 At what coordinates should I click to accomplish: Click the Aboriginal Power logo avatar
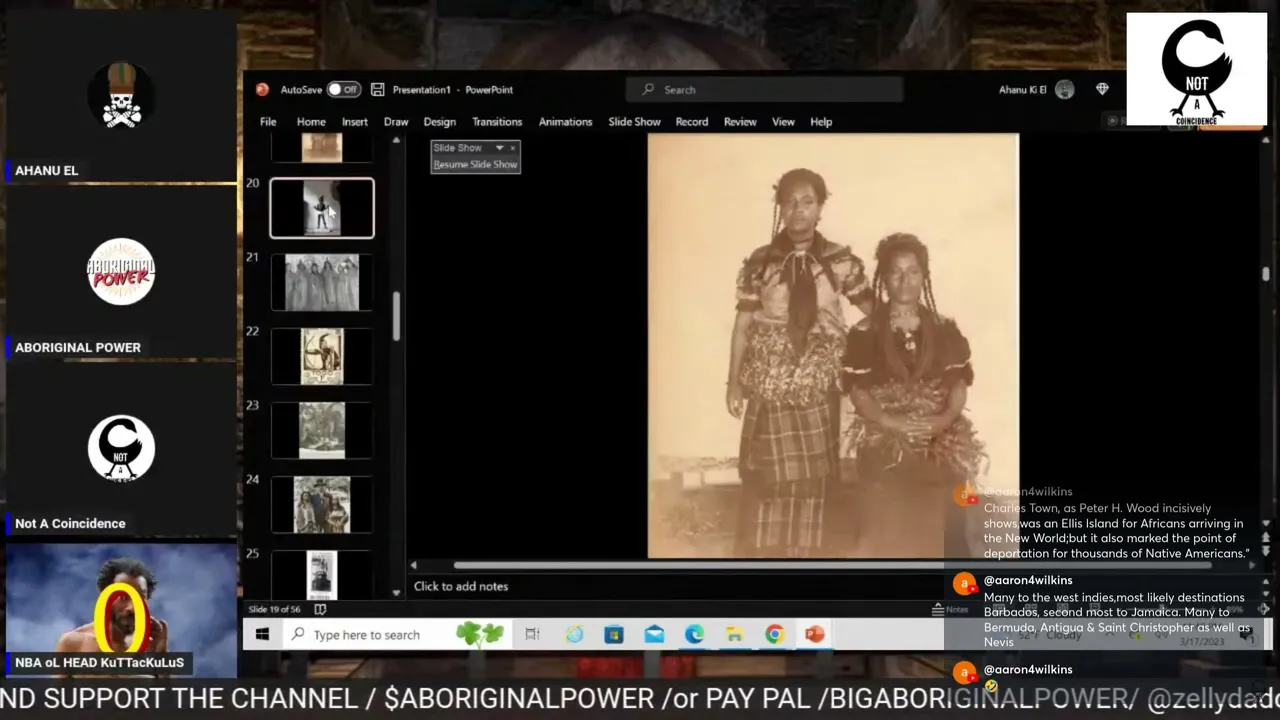click(x=121, y=272)
